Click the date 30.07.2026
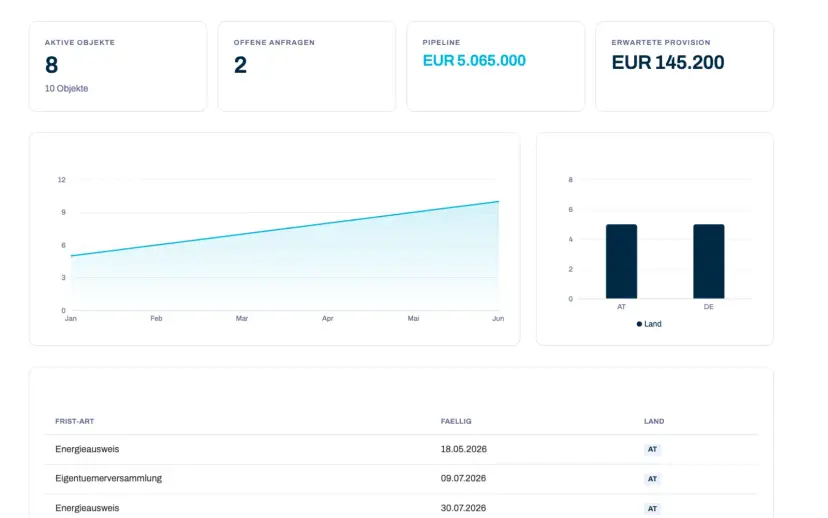 point(464,508)
